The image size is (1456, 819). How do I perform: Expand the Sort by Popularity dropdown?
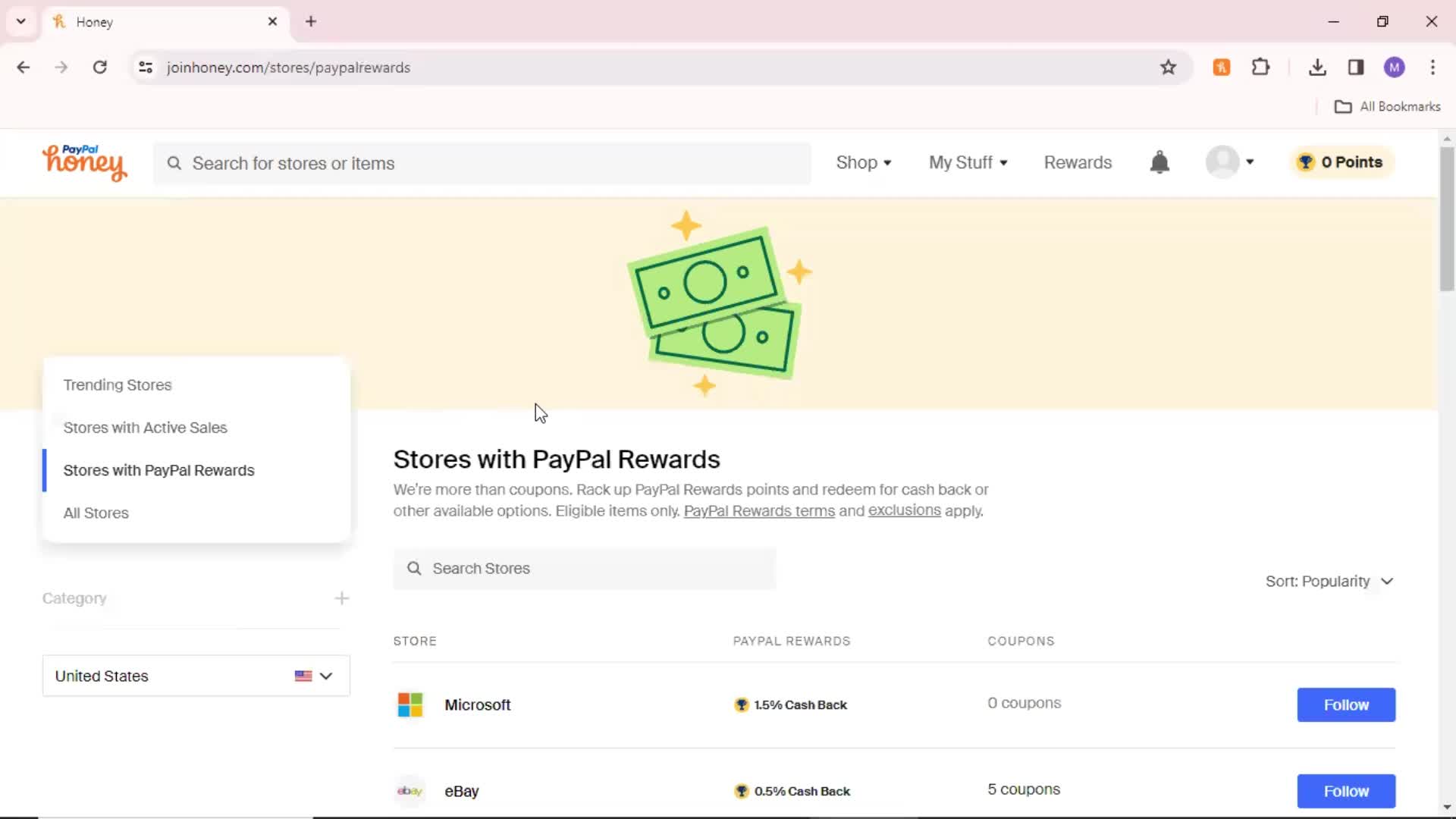pyautogui.click(x=1329, y=581)
